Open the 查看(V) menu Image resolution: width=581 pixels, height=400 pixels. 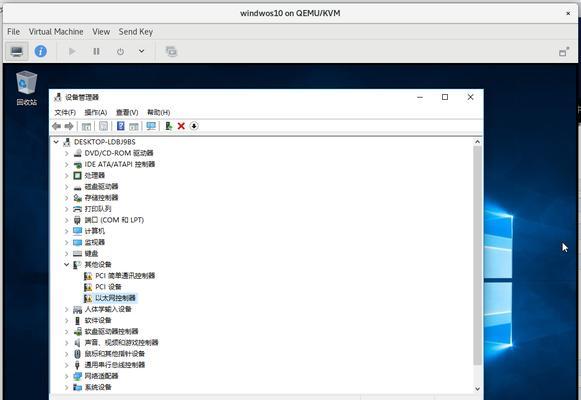point(127,112)
